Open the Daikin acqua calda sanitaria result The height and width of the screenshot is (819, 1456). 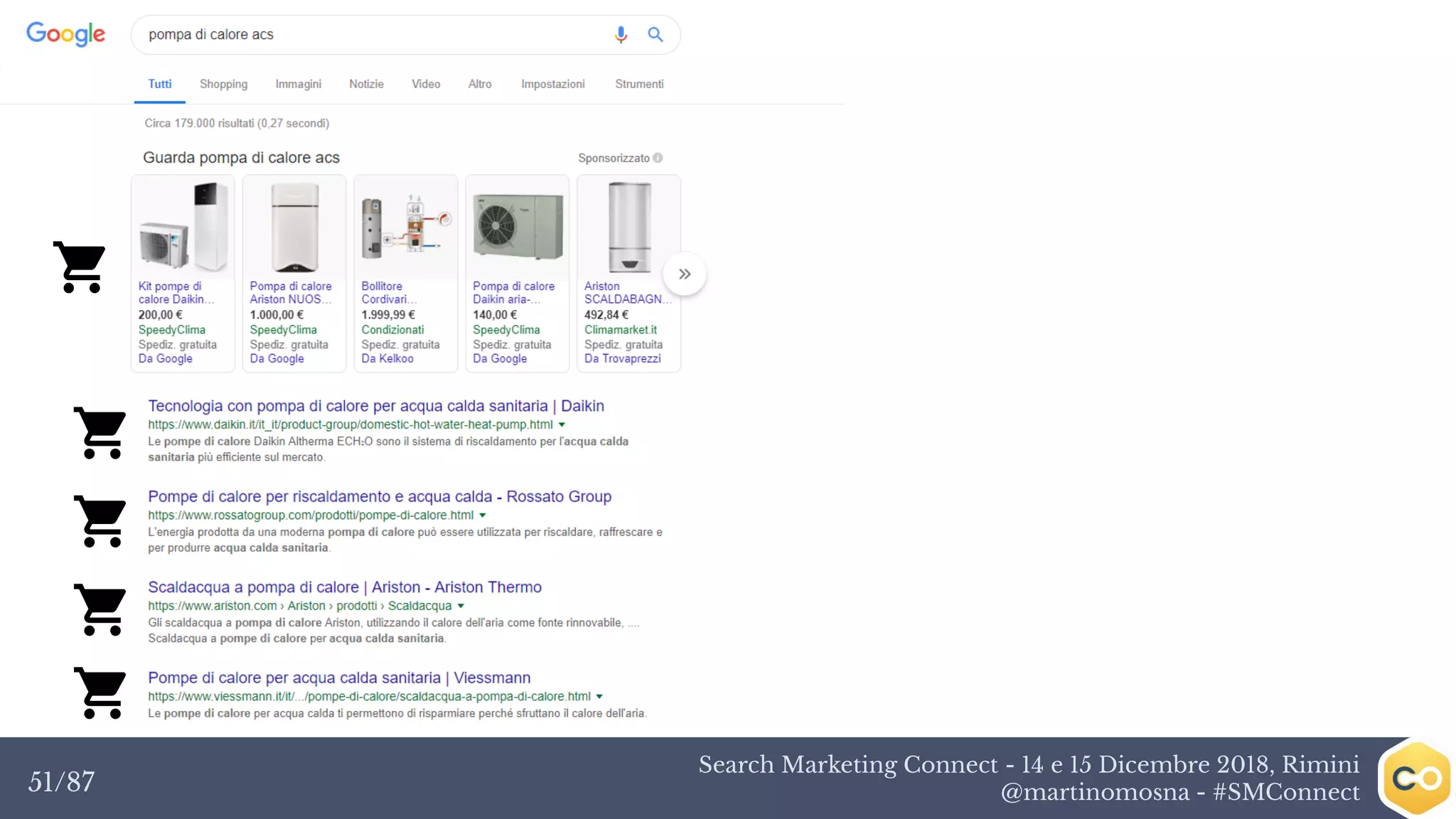376,406
